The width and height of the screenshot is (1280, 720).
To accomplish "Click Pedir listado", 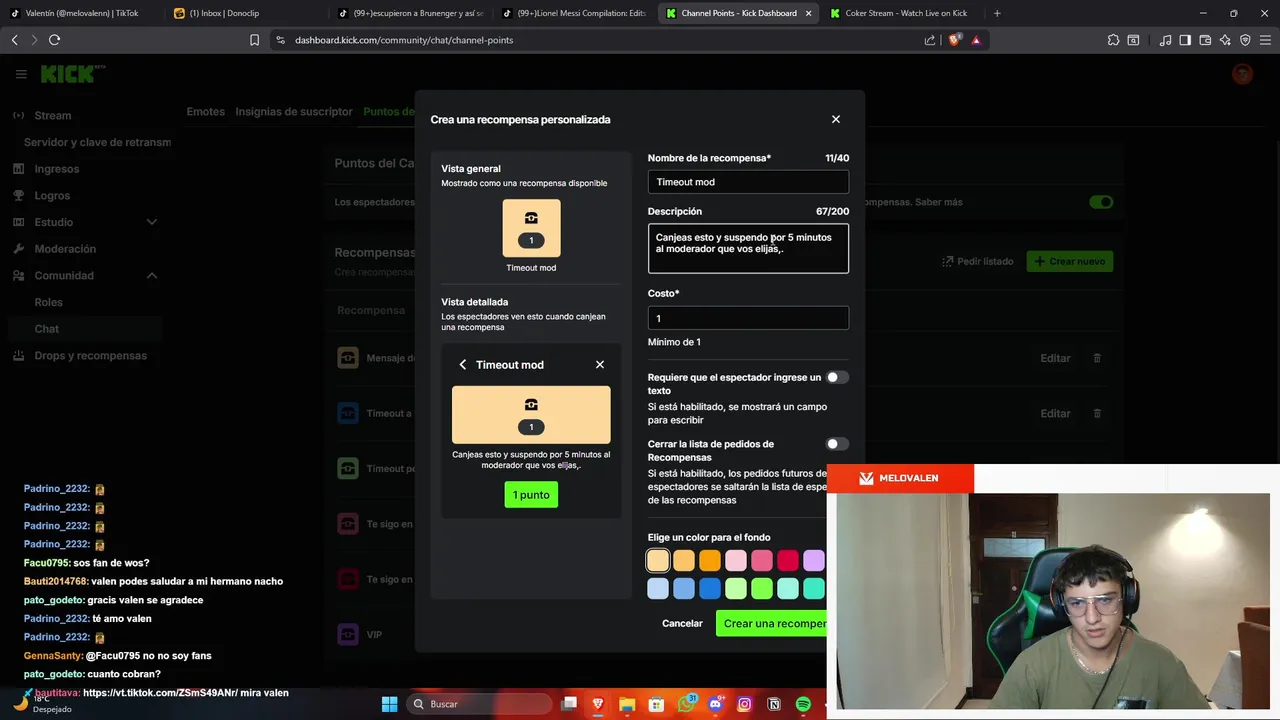I will (977, 261).
